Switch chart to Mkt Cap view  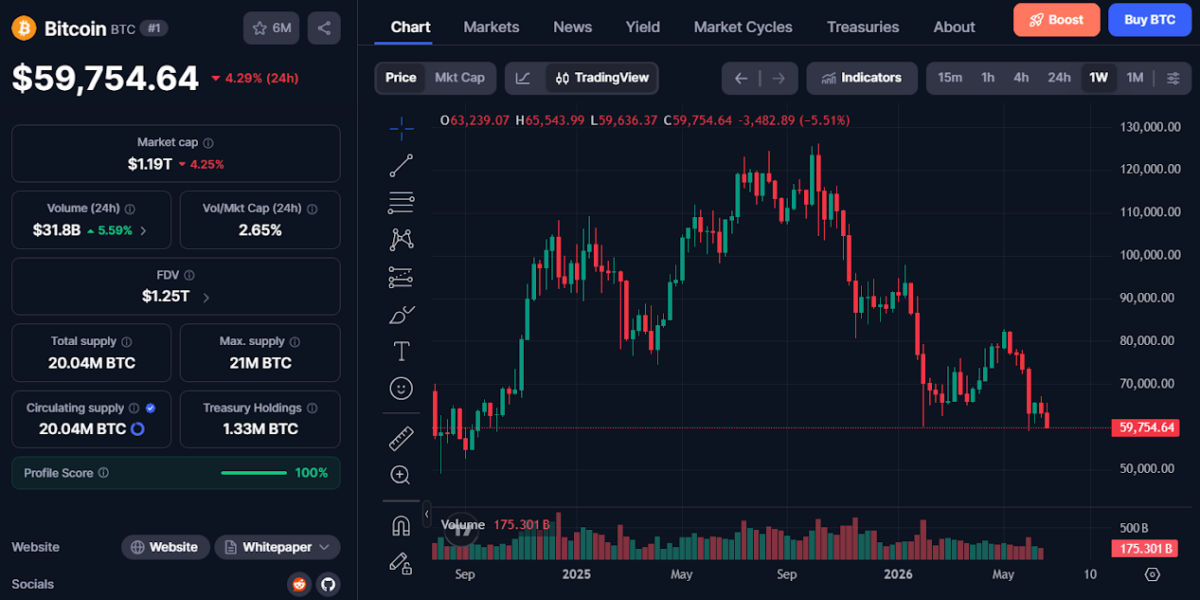(x=460, y=78)
